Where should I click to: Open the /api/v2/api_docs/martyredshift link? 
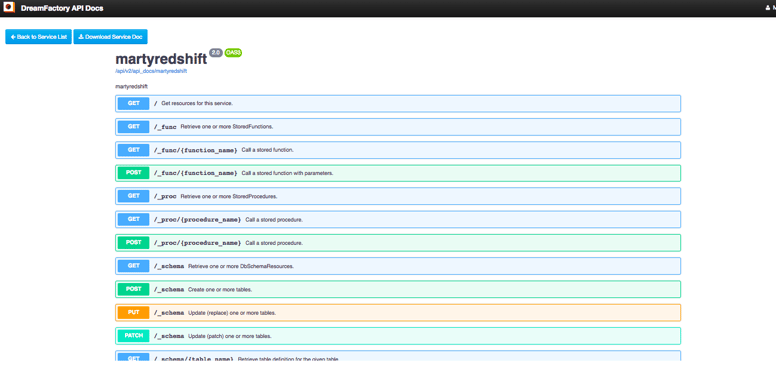[151, 71]
